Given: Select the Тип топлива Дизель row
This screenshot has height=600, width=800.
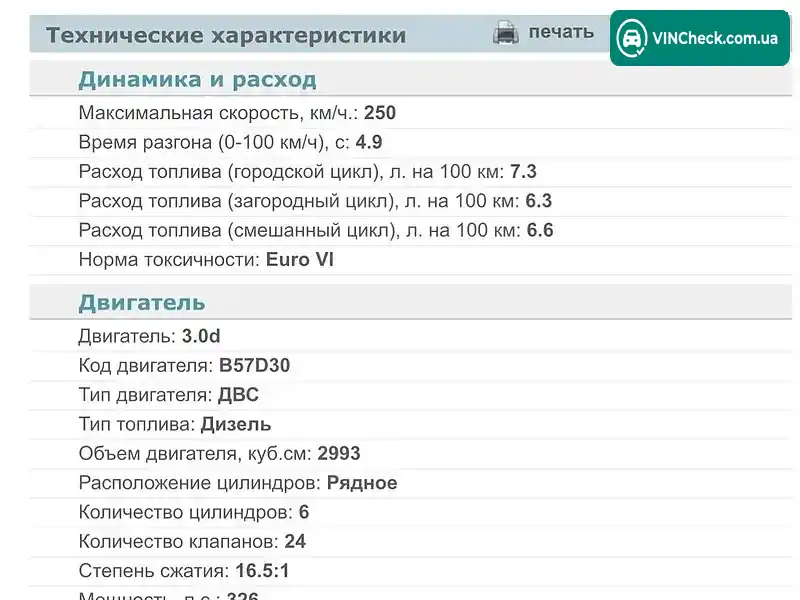Looking at the screenshot, I should click(411, 424).
